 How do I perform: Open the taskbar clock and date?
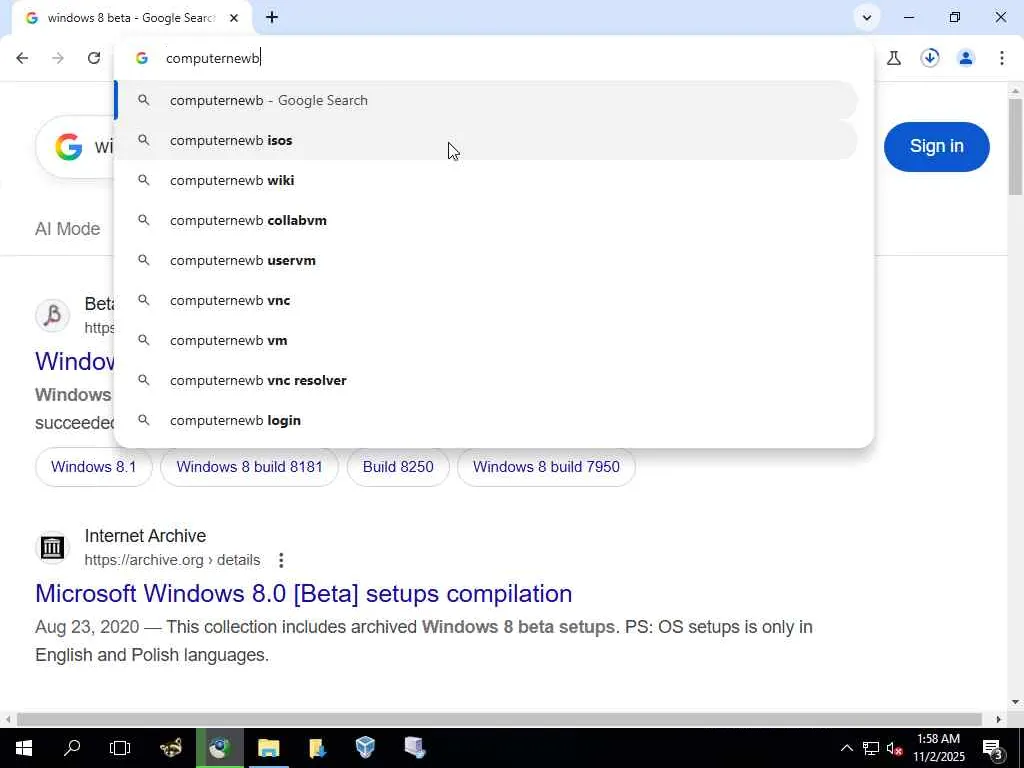tap(938, 748)
